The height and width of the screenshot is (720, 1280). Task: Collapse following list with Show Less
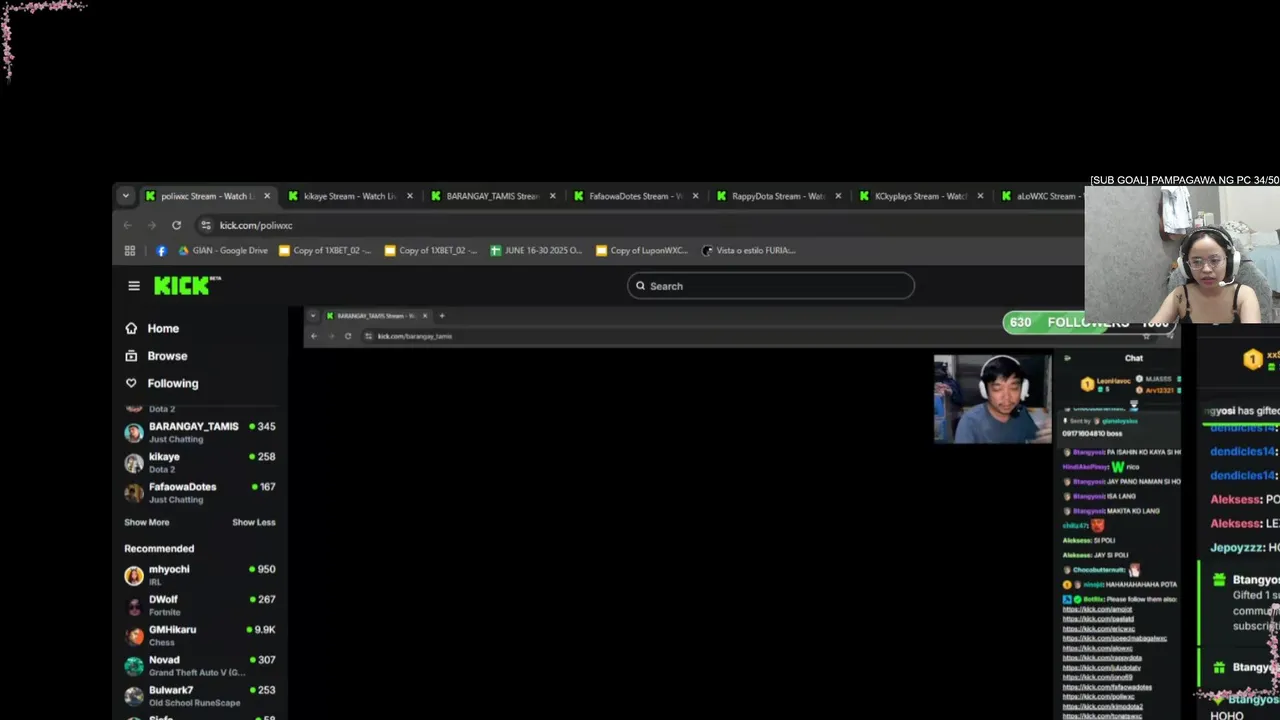pyautogui.click(x=254, y=522)
